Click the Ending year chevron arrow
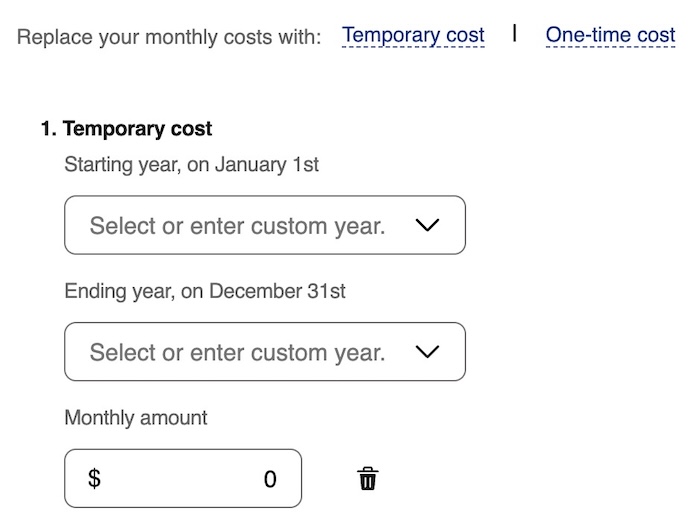This screenshot has width=700, height=526. pos(427,352)
